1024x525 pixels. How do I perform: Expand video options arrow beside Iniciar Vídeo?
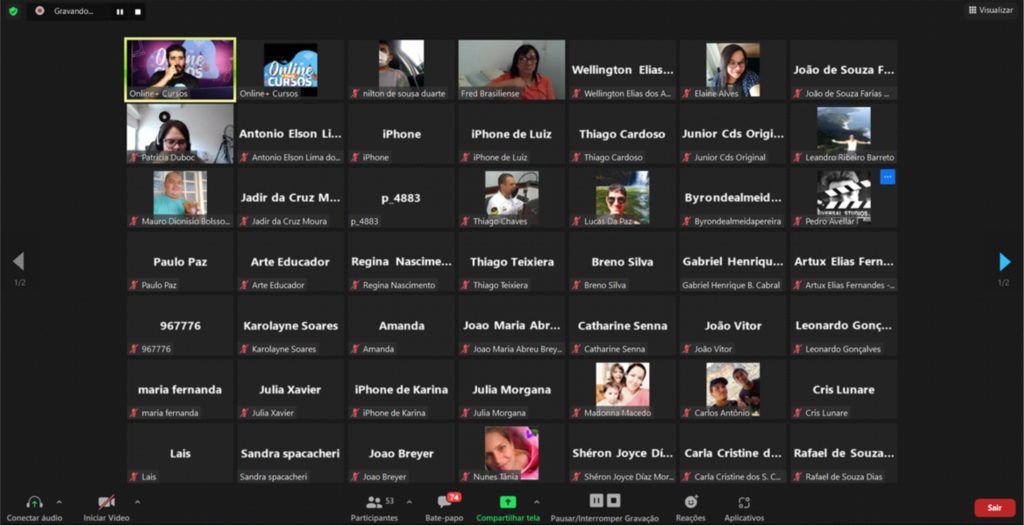click(x=137, y=501)
